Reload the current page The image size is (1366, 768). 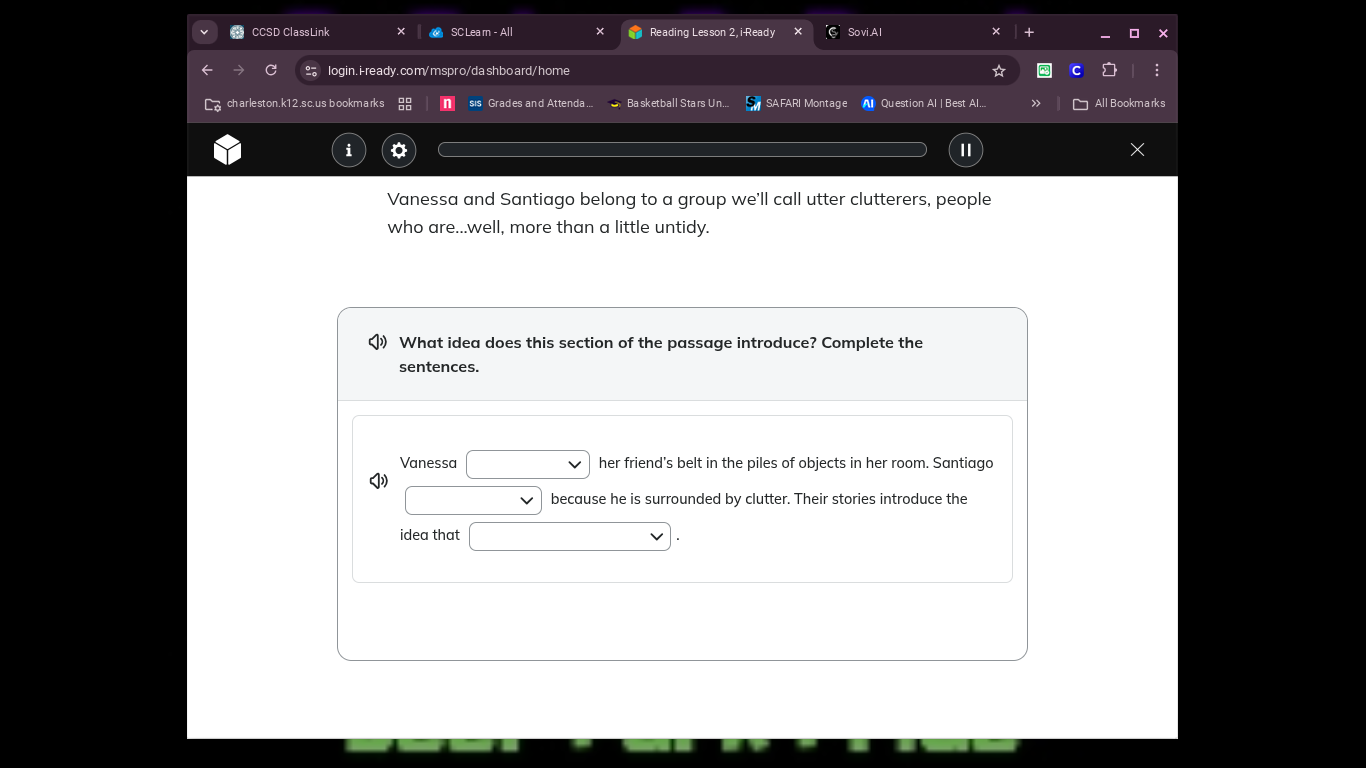click(x=271, y=70)
